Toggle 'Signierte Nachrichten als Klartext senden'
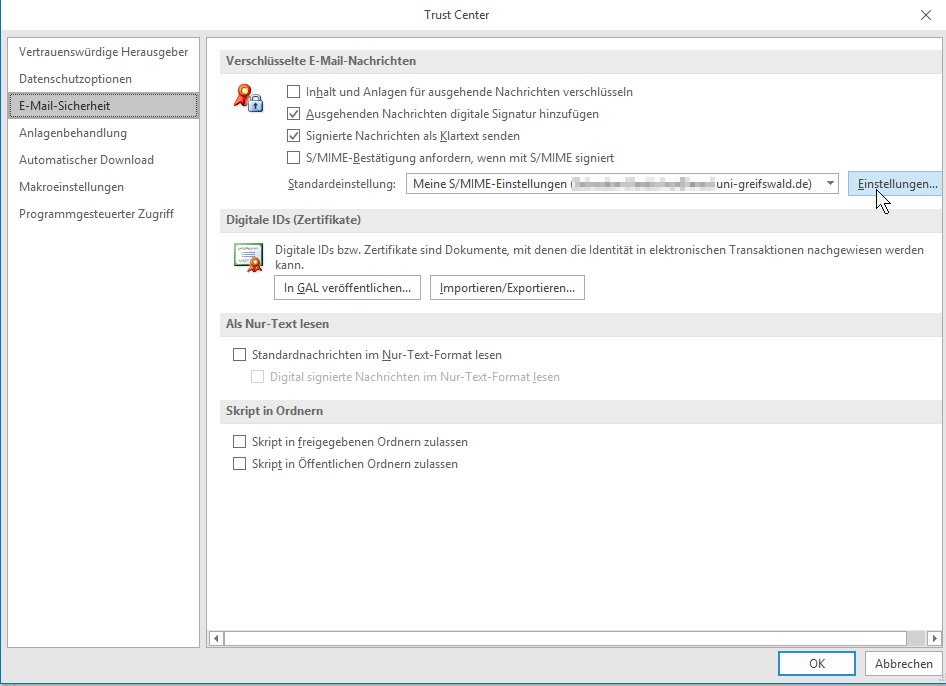The height and width of the screenshot is (686, 946). click(294, 136)
